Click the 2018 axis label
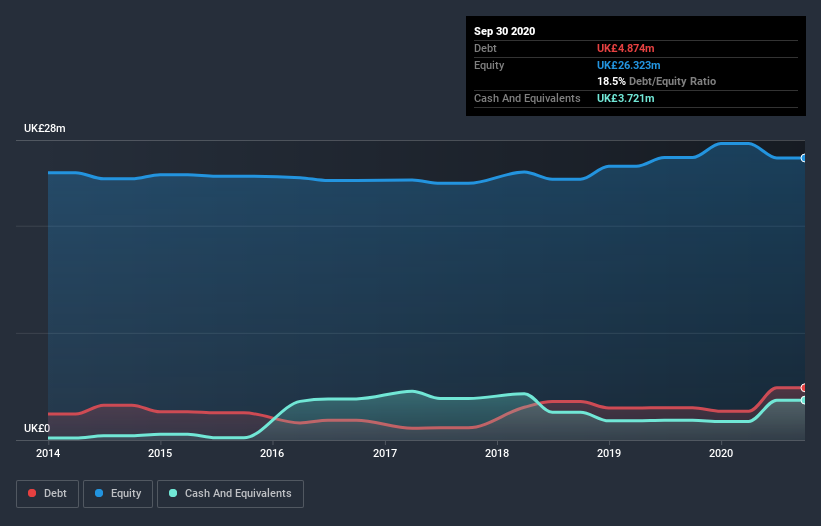The image size is (821, 526). point(497,453)
